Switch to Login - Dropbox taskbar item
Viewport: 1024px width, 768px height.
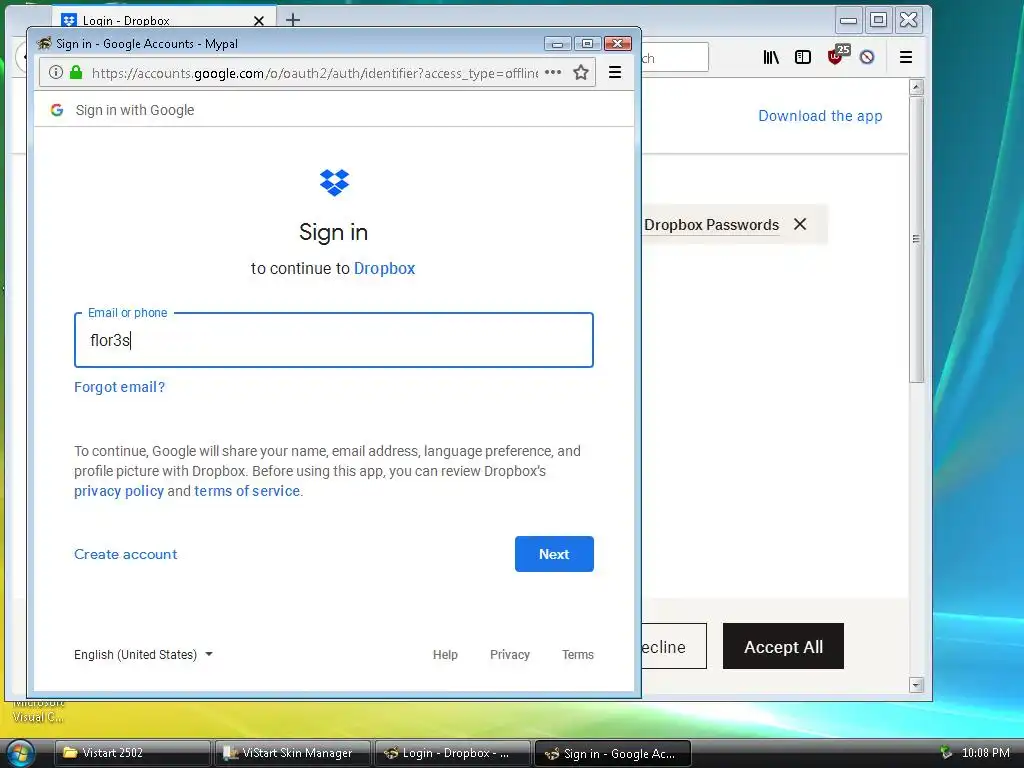coord(453,753)
